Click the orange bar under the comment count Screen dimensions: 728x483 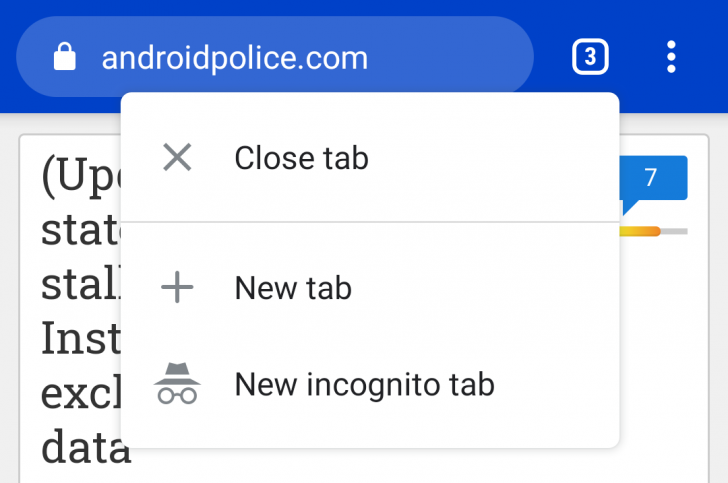640,231
